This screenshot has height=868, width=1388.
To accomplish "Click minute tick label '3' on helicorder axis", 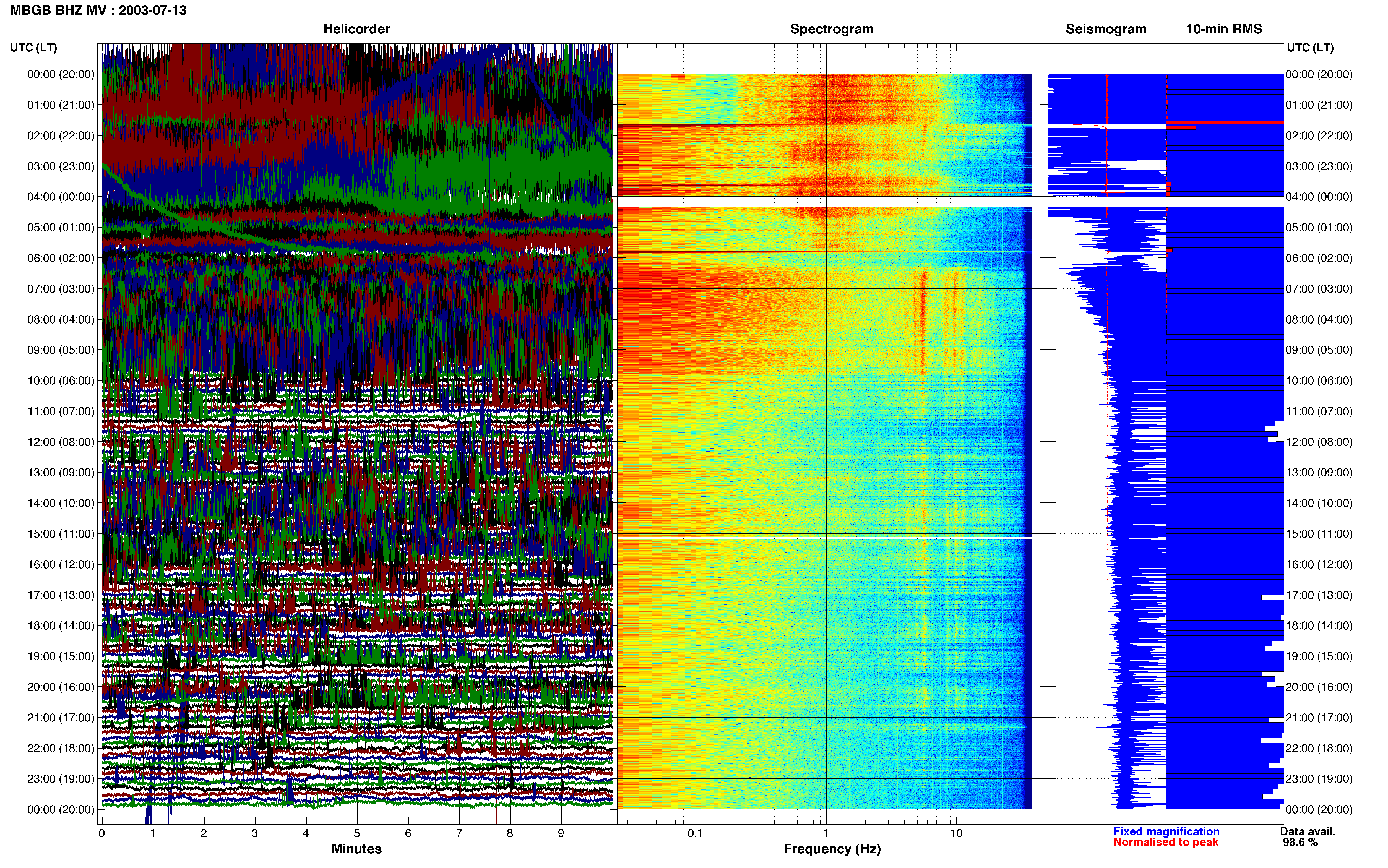I will (x=255, y=833).
